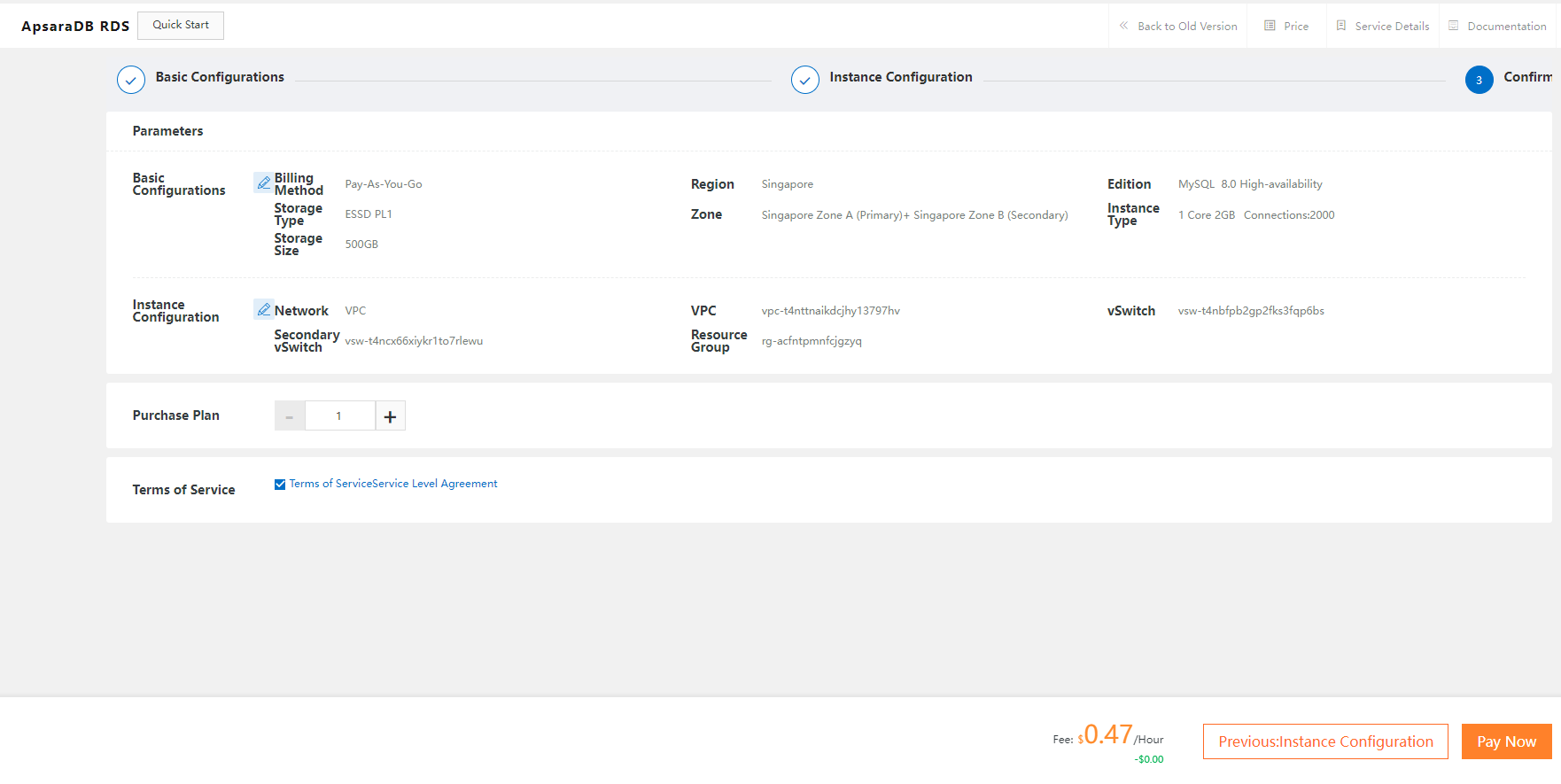Screen dimensions: 1561x784
Task: Click the Service Details document icon
Action: coord(1341,26)
